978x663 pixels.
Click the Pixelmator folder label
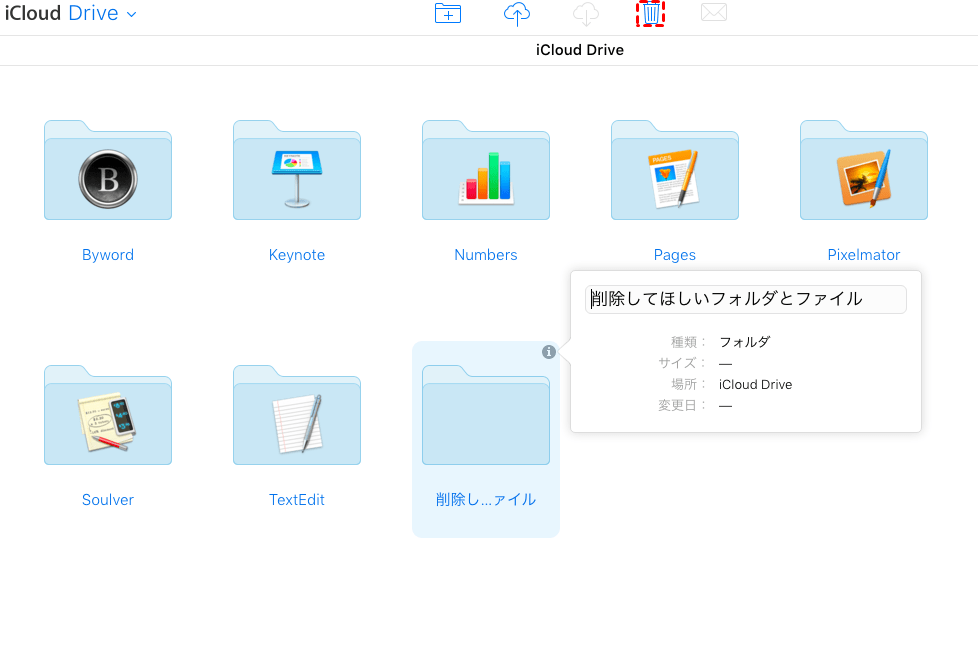864,255
